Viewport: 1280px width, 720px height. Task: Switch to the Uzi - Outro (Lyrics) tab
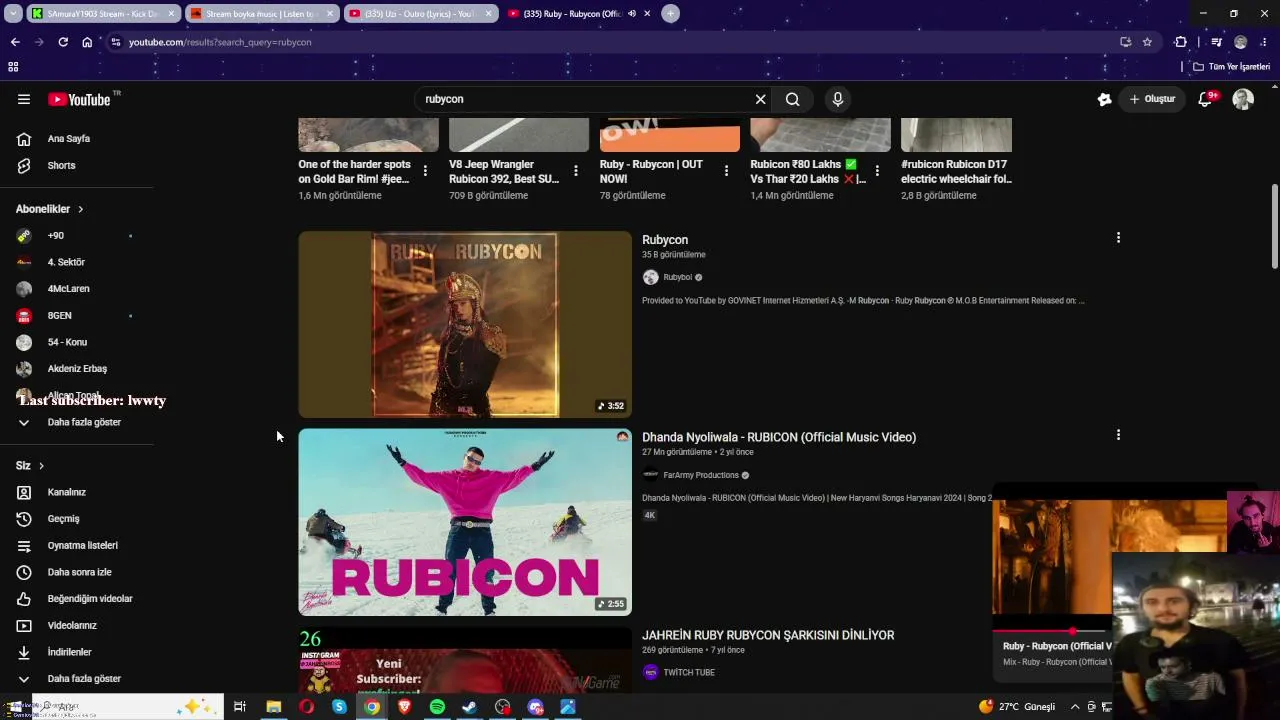(419, 14)
